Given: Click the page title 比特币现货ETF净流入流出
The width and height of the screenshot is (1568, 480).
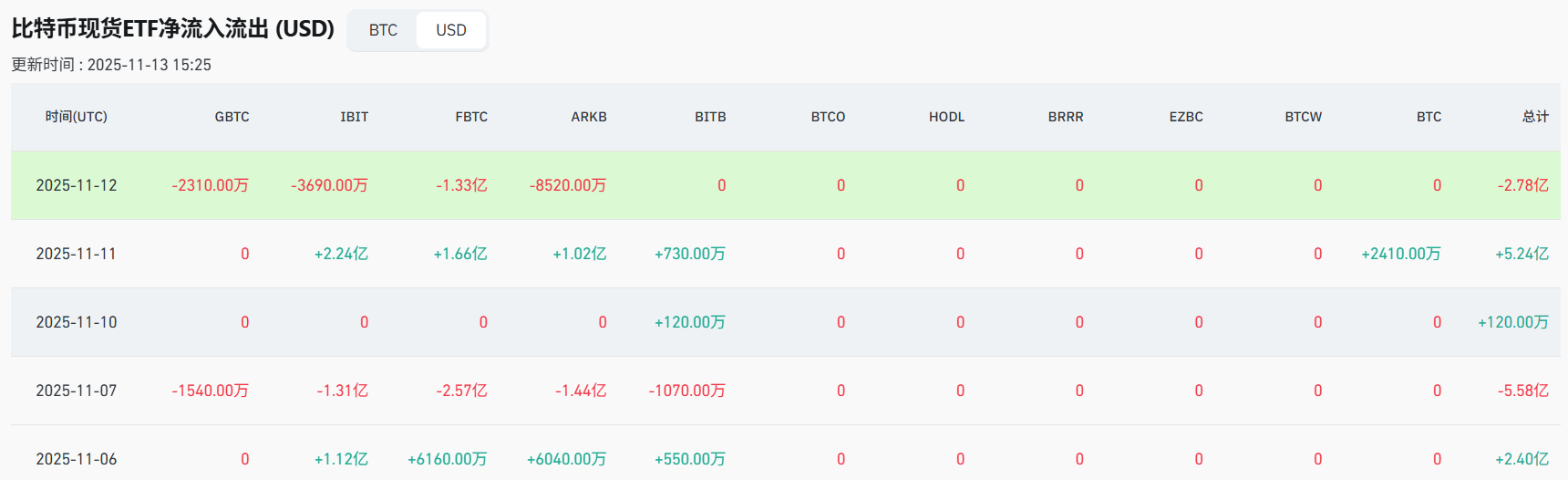Looking at the screenshot, I should [173, 29].
